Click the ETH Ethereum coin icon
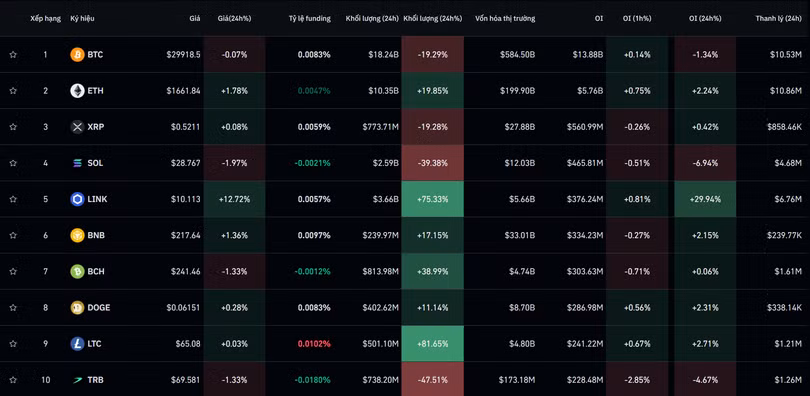The width and height of the screenshot is (810, 396). pyautogui.click(x=77, y=91)
